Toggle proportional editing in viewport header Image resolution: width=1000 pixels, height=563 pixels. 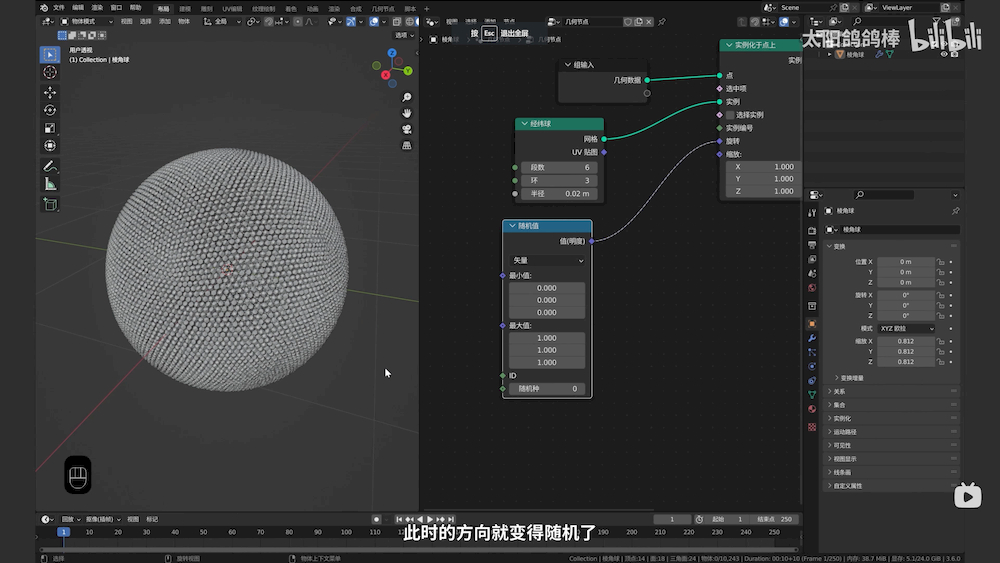point(298,22)
